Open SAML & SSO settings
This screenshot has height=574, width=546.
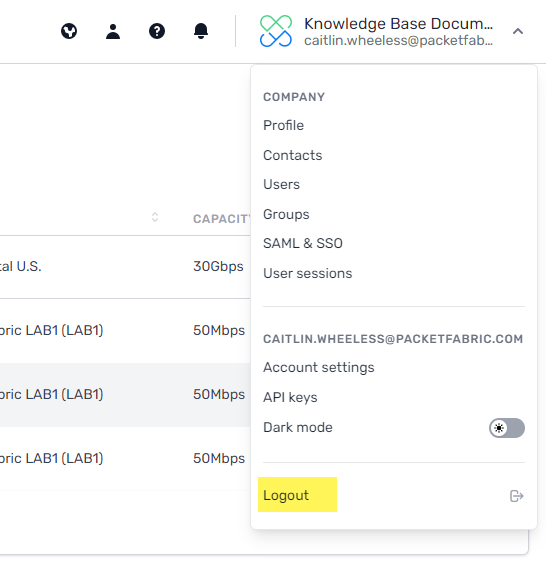coord(303,243)
